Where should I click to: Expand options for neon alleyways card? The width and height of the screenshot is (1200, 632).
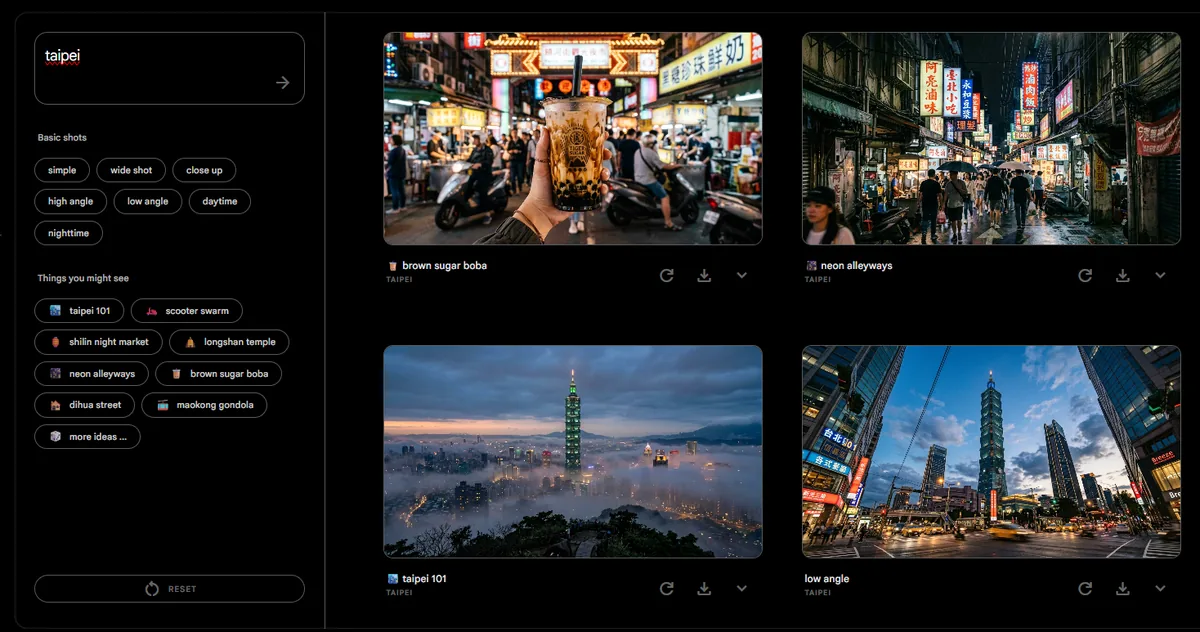[x=1160, y=275]
